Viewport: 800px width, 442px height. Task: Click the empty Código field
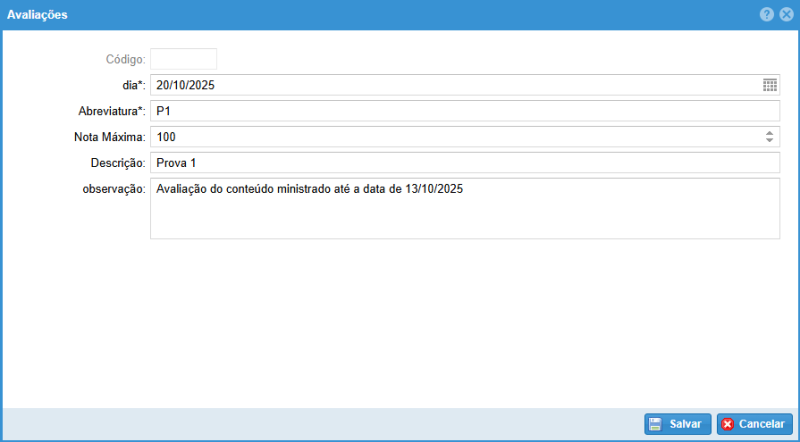point(183,59)
